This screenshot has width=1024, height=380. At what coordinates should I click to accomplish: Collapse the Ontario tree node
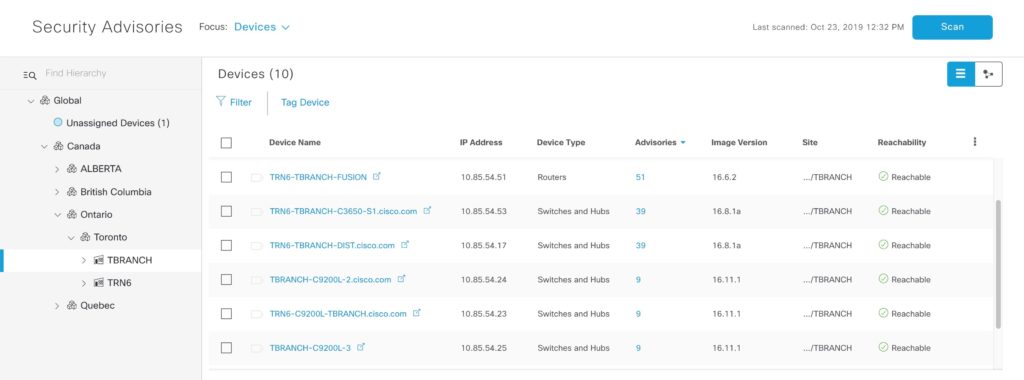tap(57, 215)
